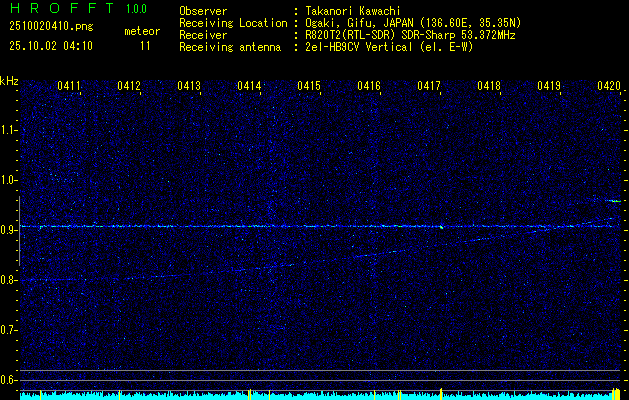629x400 pixels.
Task: Click the 0411 time label
Action: pyautogui.click(x=69, y=86)
